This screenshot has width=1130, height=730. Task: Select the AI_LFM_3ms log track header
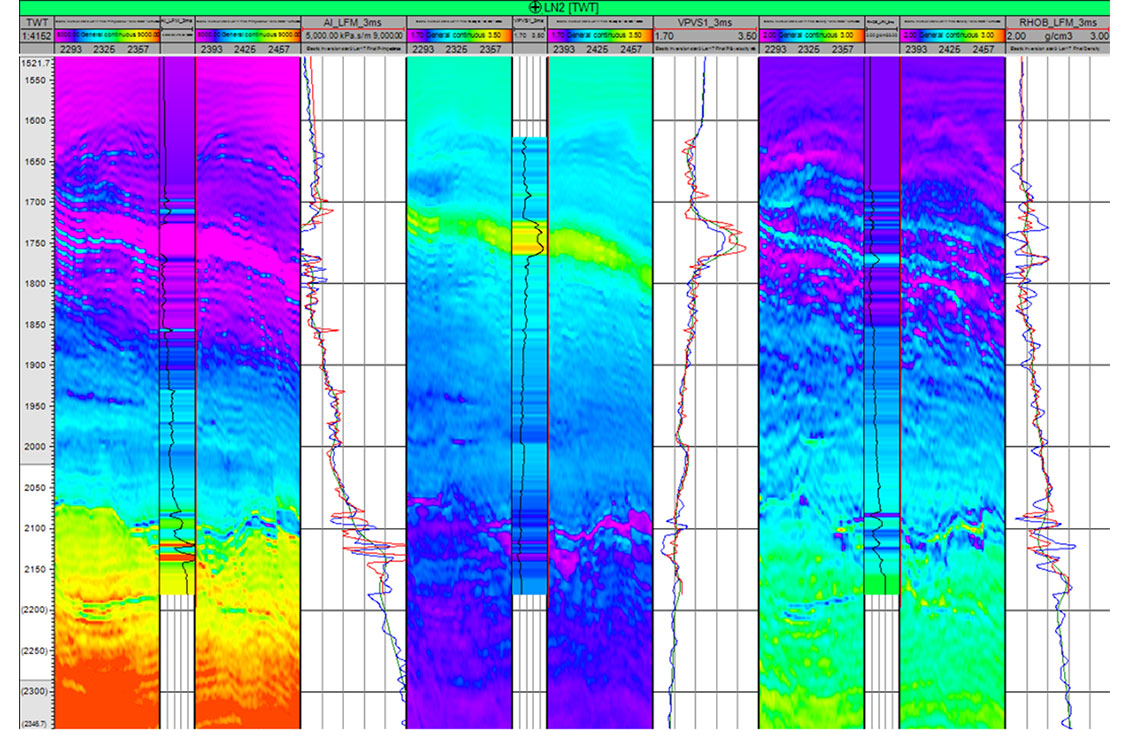[354, 21]
